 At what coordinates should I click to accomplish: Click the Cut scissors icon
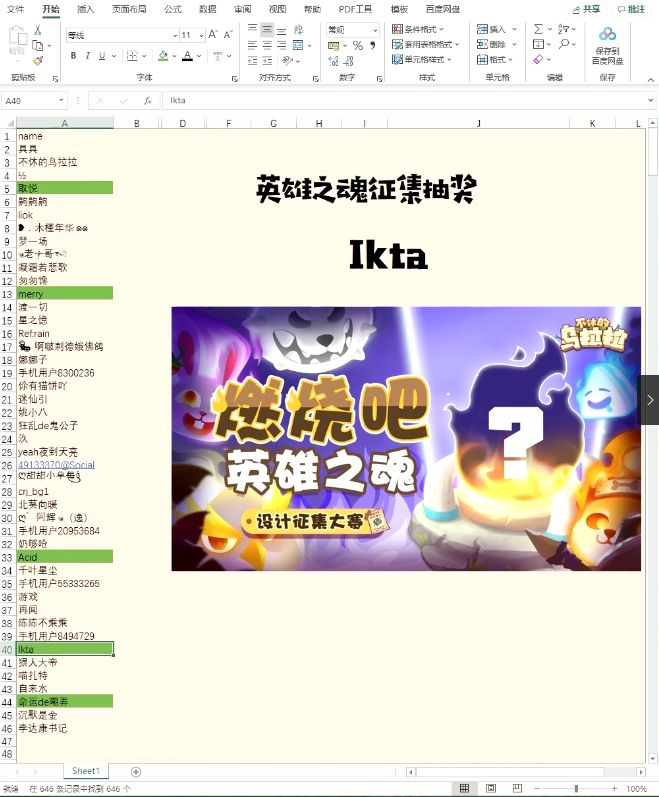[38, 30]
